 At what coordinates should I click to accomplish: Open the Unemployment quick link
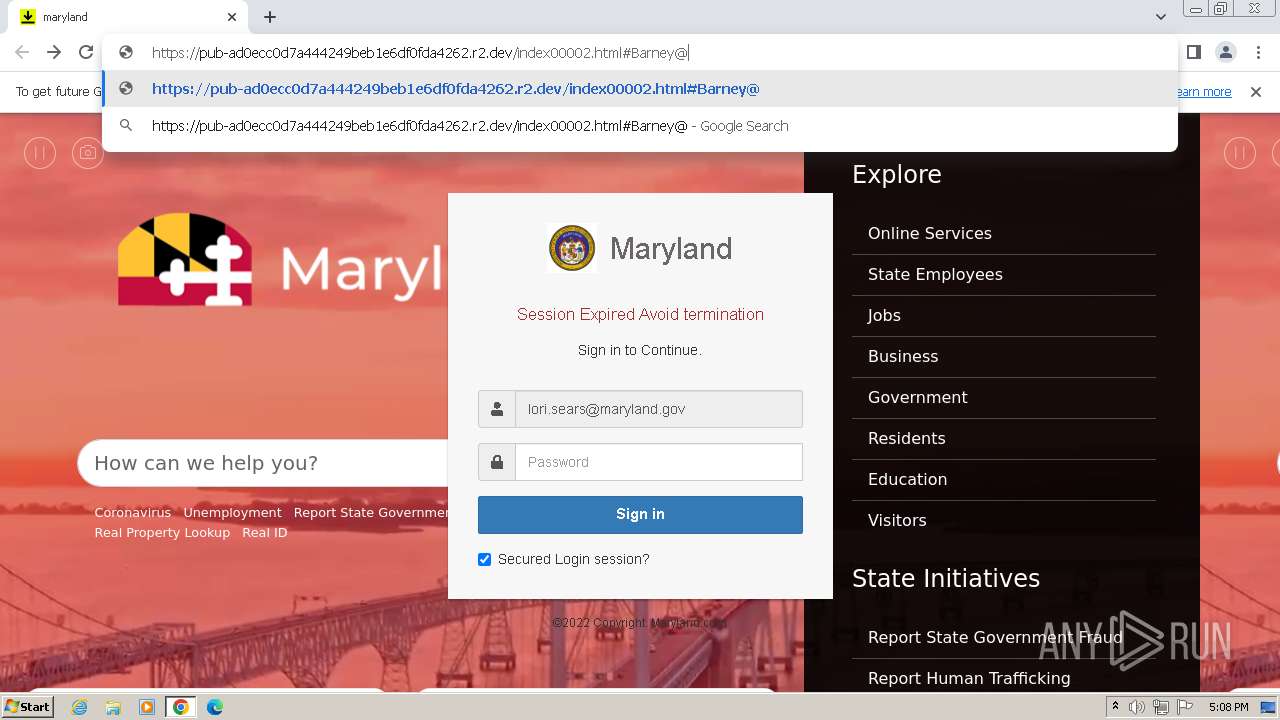pyautogui.click(x=232, y=512)
